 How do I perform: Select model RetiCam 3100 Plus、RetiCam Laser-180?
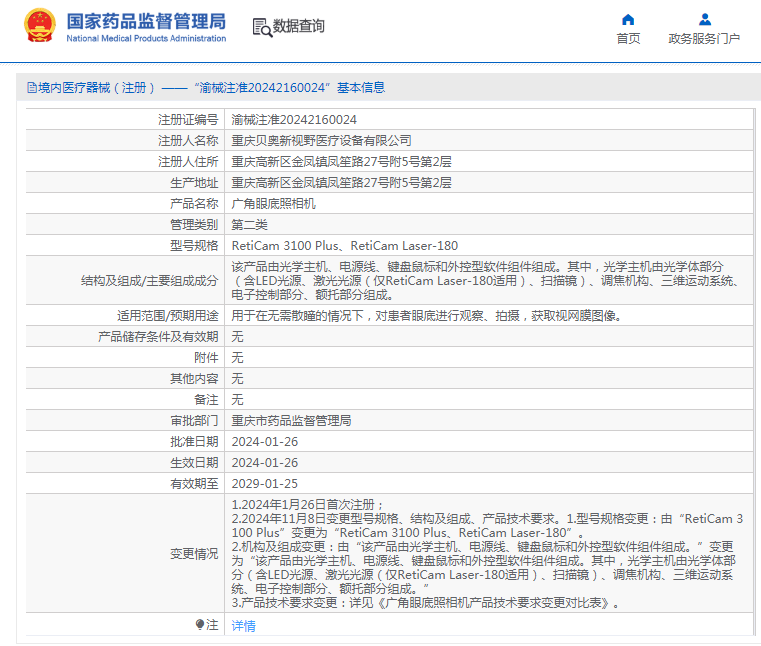345,246
